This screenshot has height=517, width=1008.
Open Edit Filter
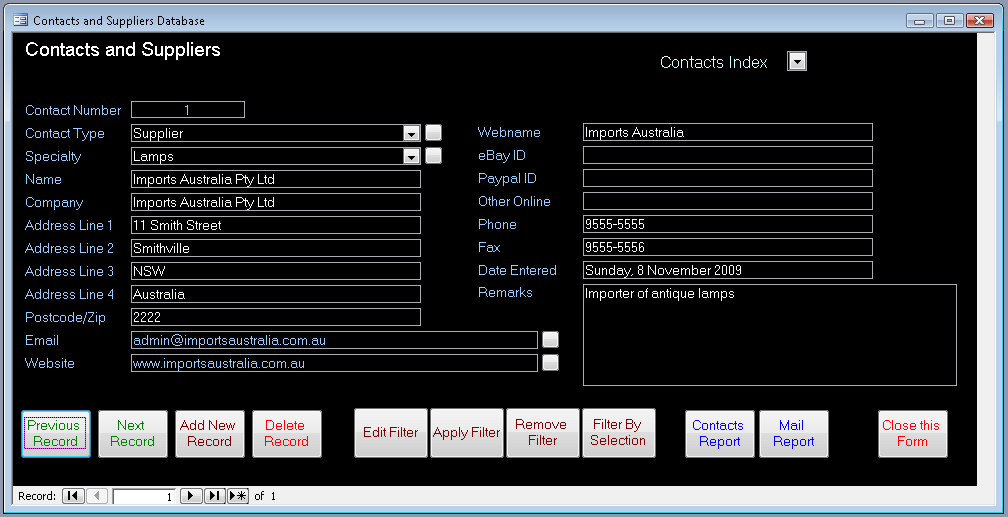click(391, 433)
